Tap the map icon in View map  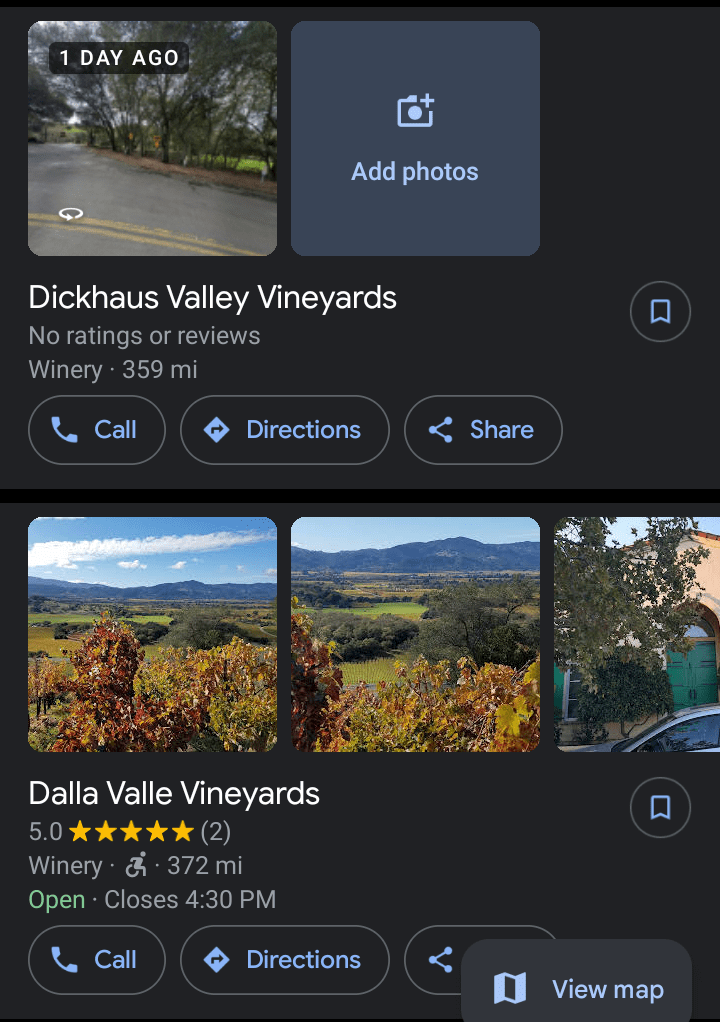[x=510, y=989]
